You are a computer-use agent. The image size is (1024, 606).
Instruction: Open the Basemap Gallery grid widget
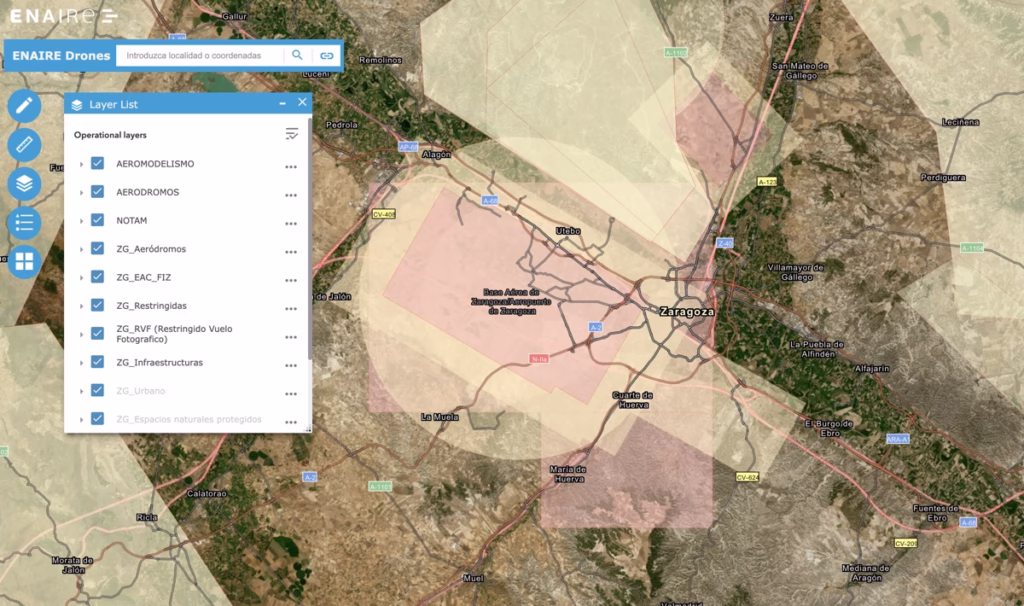(24, 261)
